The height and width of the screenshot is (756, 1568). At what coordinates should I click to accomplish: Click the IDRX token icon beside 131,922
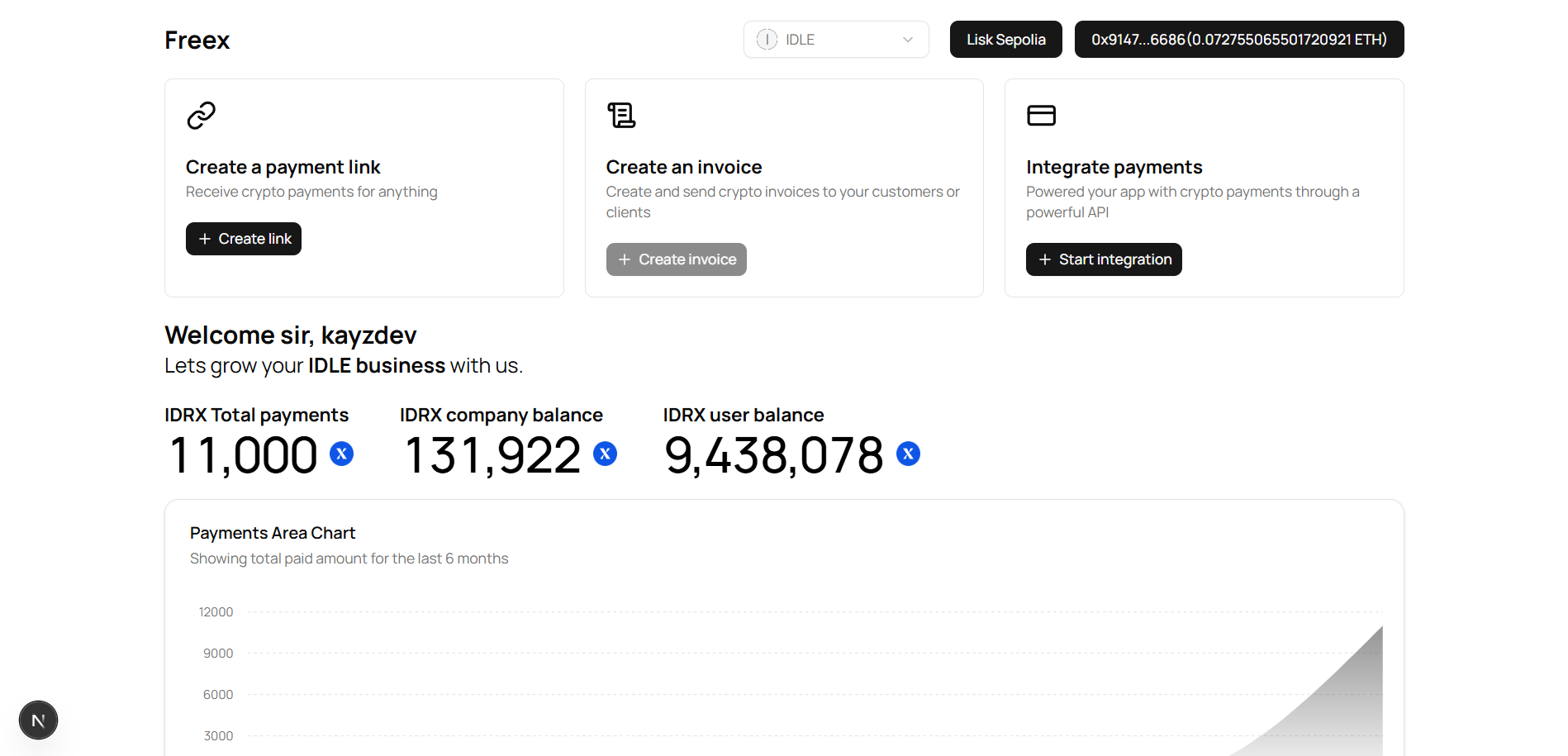coord(605,454)
